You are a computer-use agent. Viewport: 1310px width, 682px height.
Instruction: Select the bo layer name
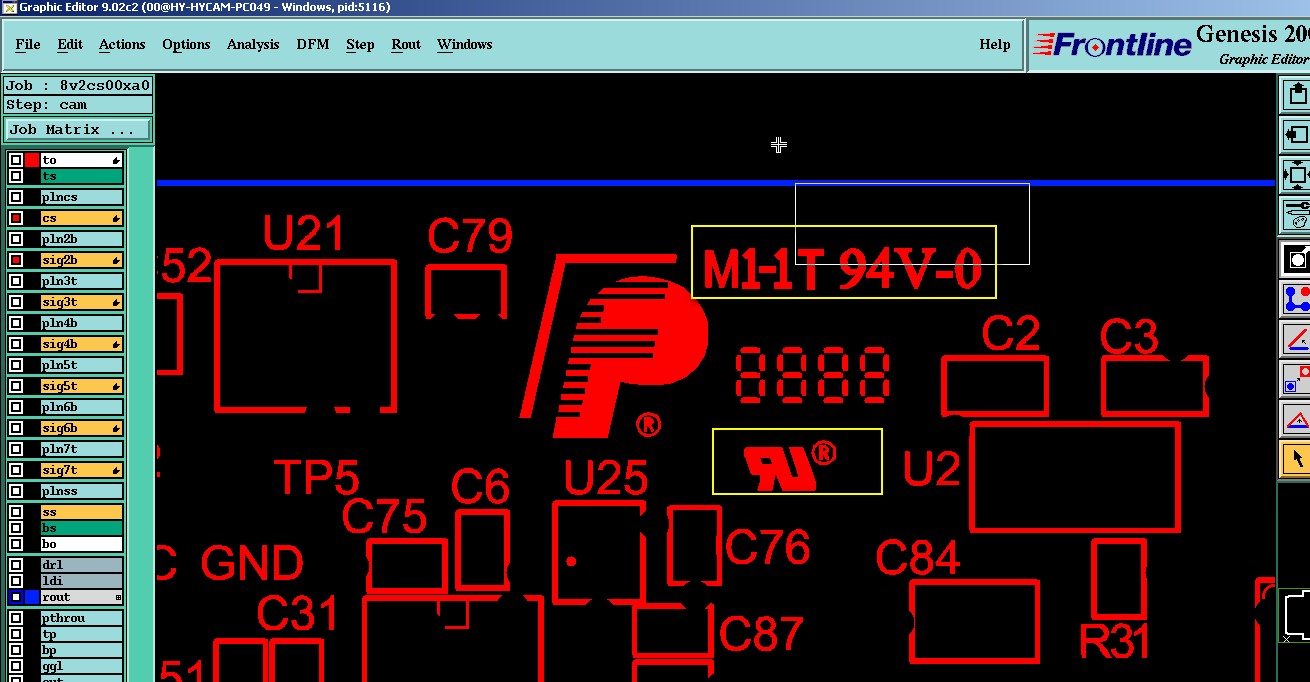(x=81, y=544)
